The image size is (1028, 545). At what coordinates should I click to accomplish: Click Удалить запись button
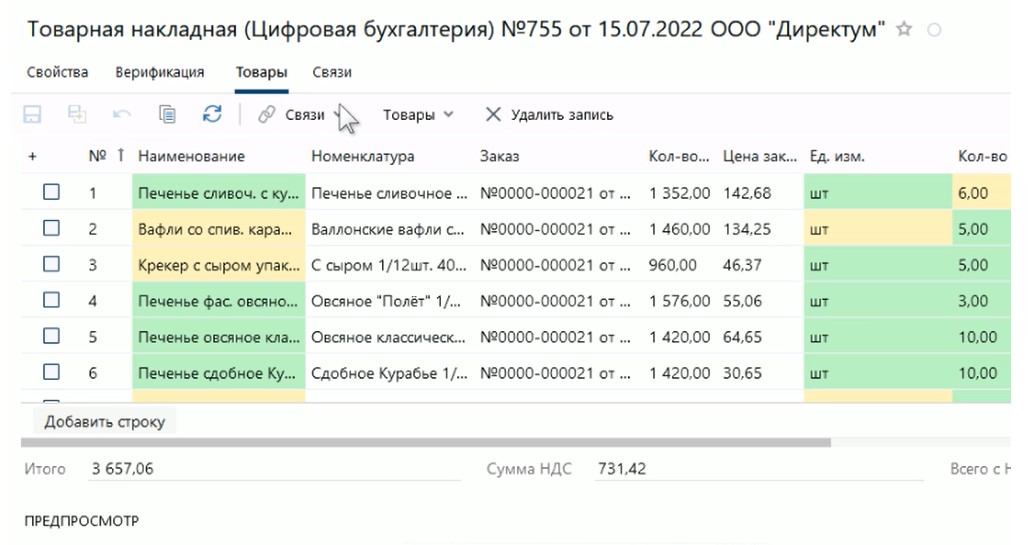click(549, 115)
